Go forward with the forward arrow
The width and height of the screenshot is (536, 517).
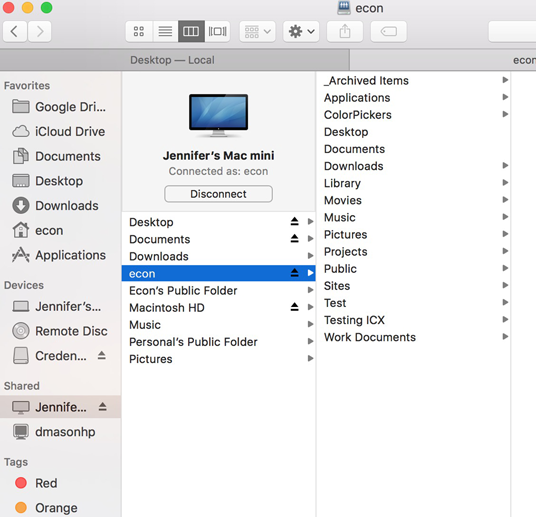40,31
